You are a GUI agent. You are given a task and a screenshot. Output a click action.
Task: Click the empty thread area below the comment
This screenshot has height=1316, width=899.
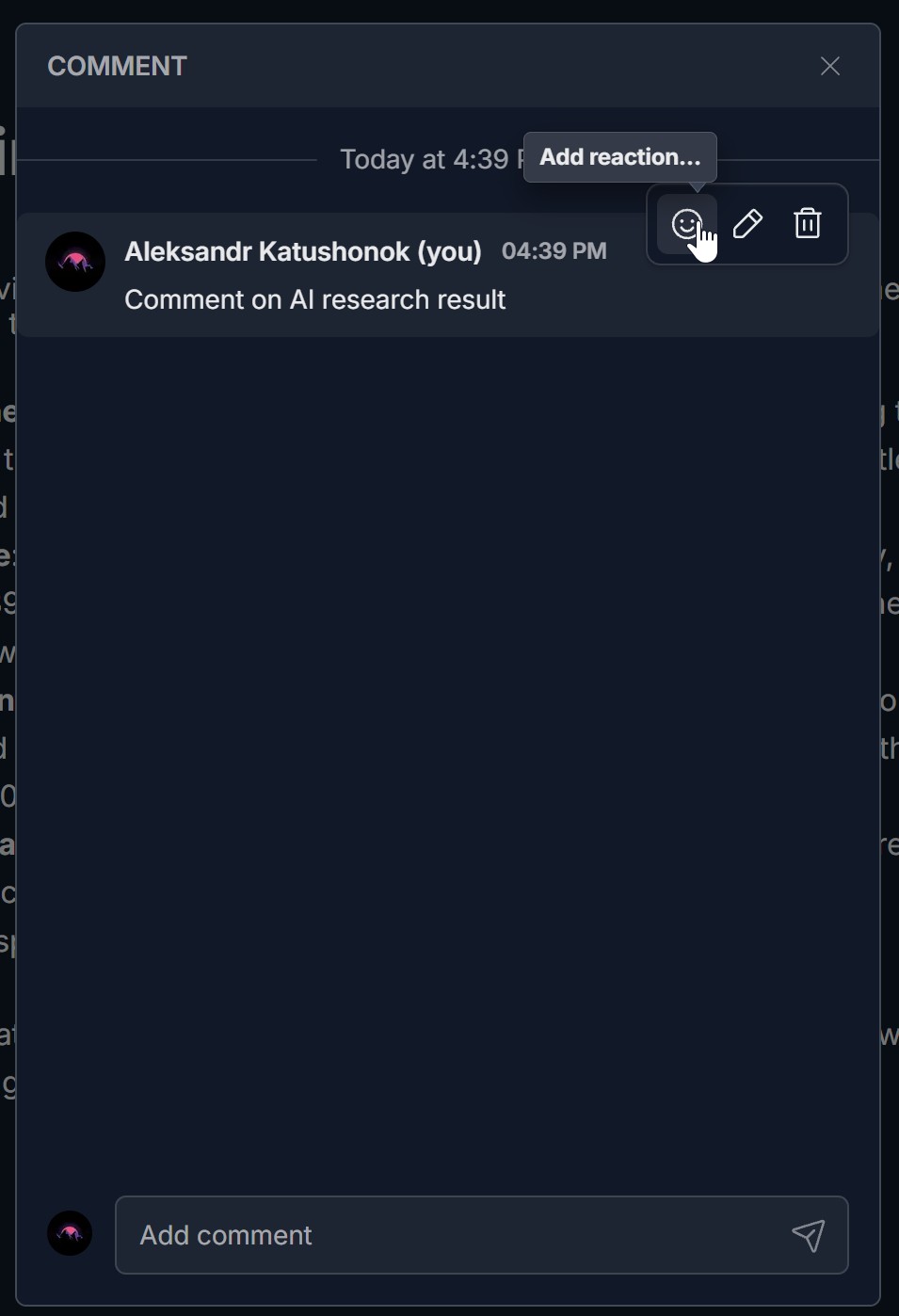coord(448,753)
